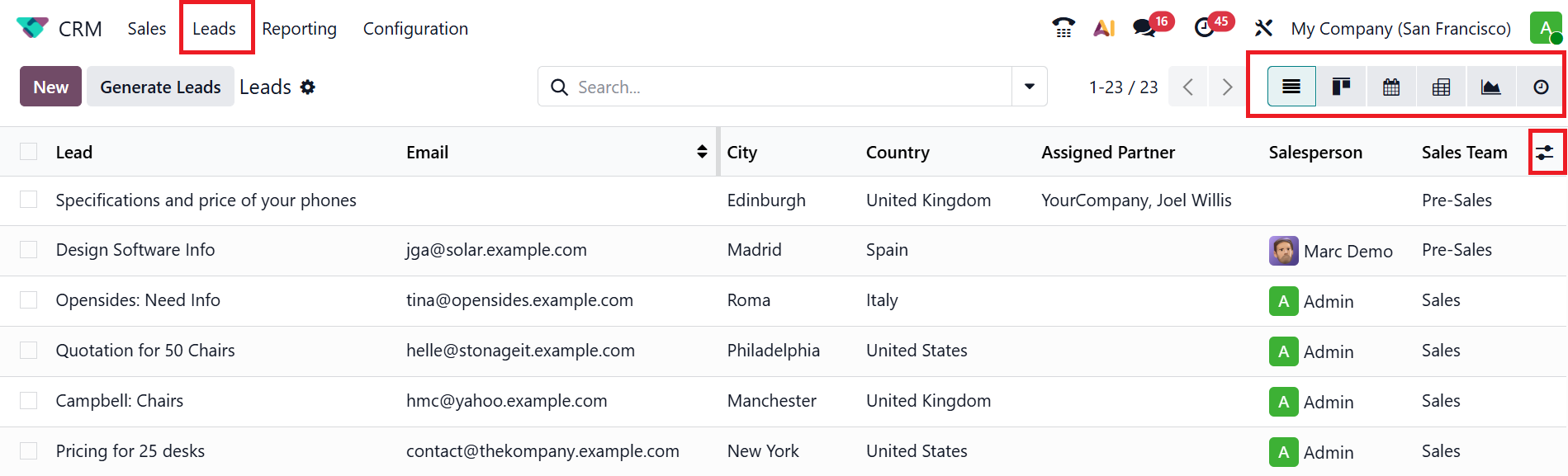
Task: Switch to Activity view
Action: click(1541, 87)
